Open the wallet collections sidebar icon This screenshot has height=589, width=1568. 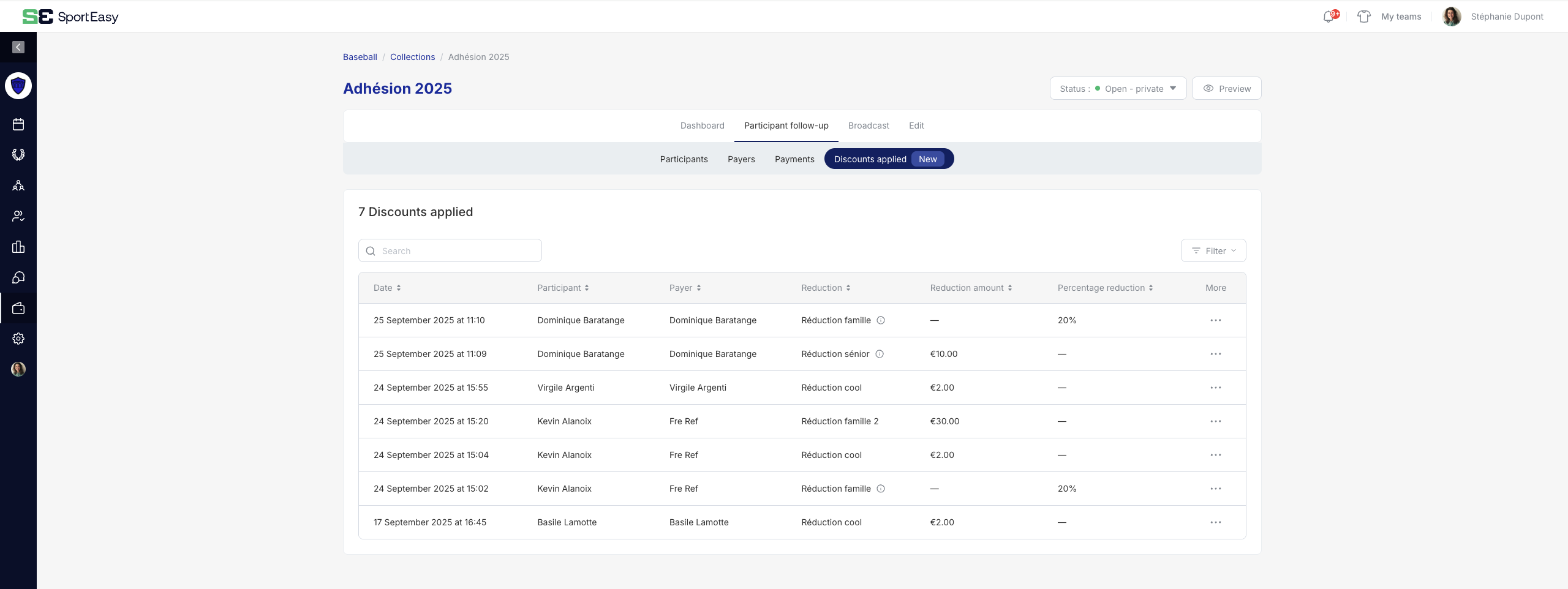click(18, 308)
